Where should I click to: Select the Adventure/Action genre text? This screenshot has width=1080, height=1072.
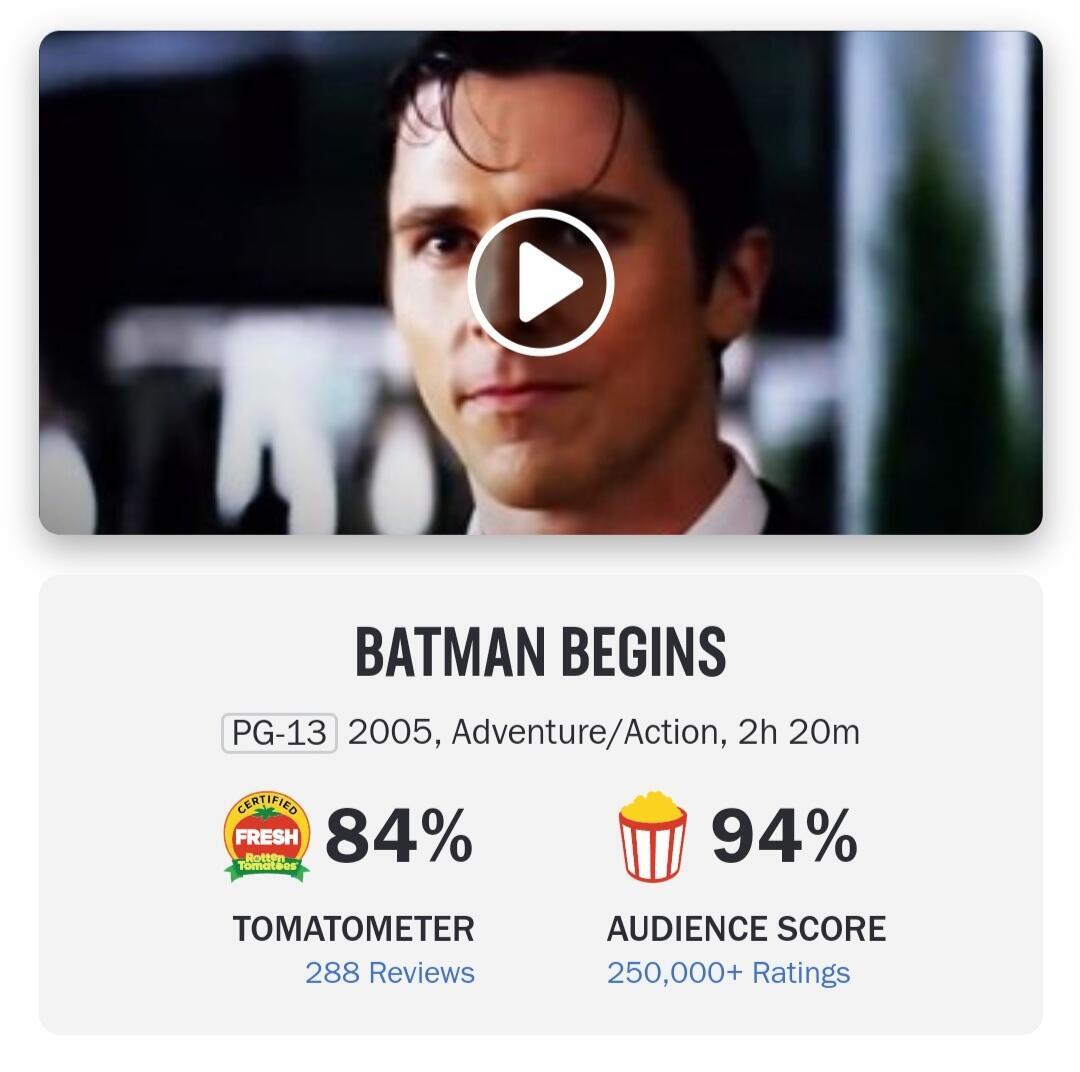(585, 732)
